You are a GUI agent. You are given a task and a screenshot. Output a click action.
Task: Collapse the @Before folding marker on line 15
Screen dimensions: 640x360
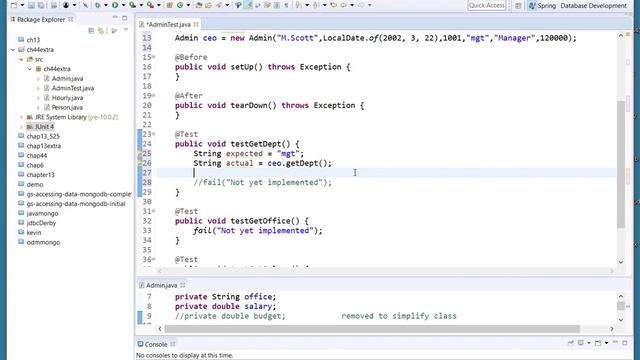[154, 57]
